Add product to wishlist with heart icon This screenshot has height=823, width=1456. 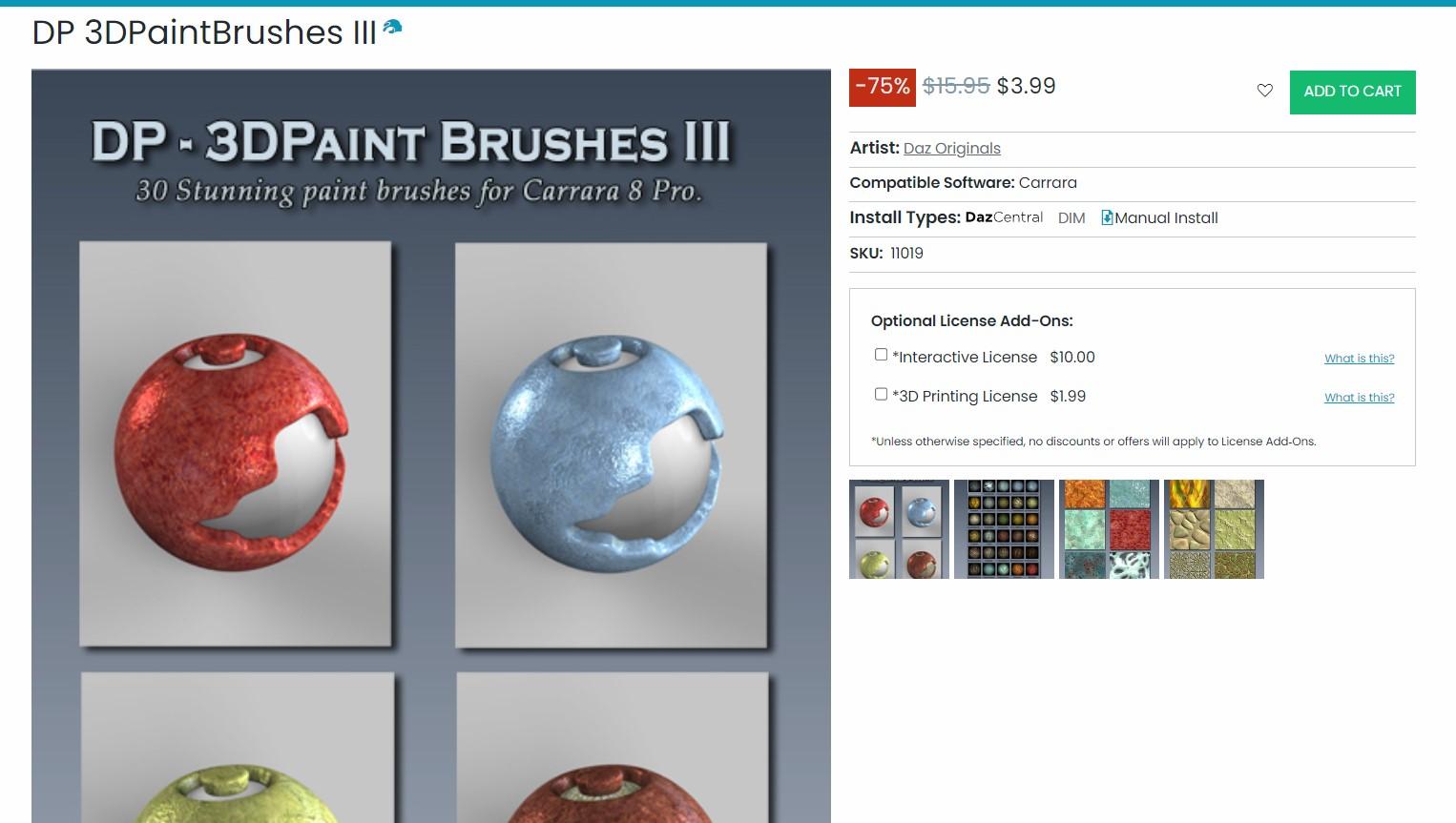point(1264,91)
